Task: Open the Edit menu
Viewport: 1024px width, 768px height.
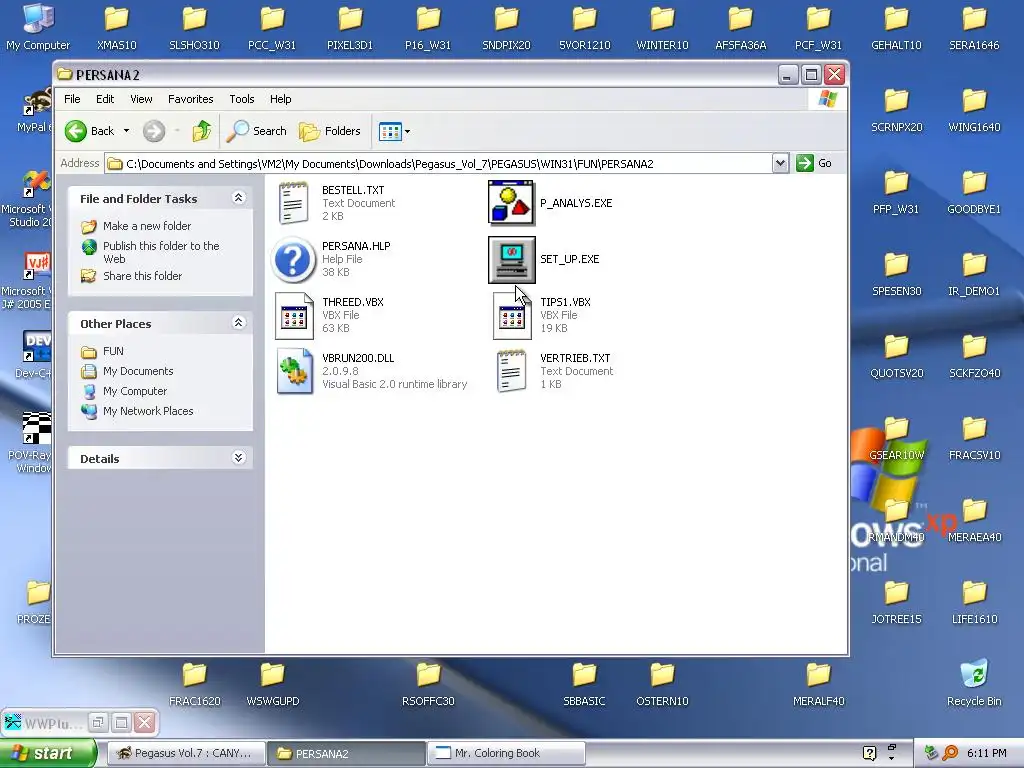Action: click(104, 99)
